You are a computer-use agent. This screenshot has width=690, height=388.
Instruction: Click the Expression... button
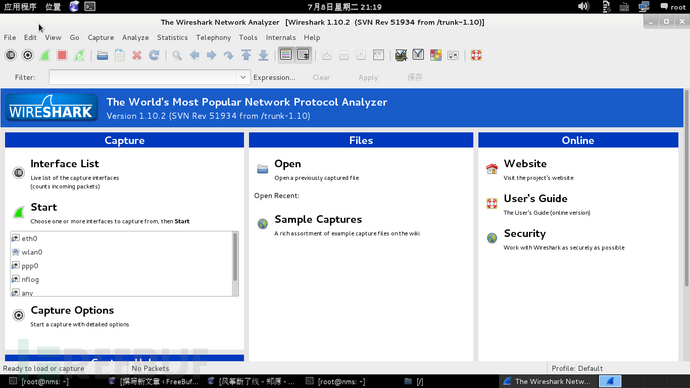(274, 77)
